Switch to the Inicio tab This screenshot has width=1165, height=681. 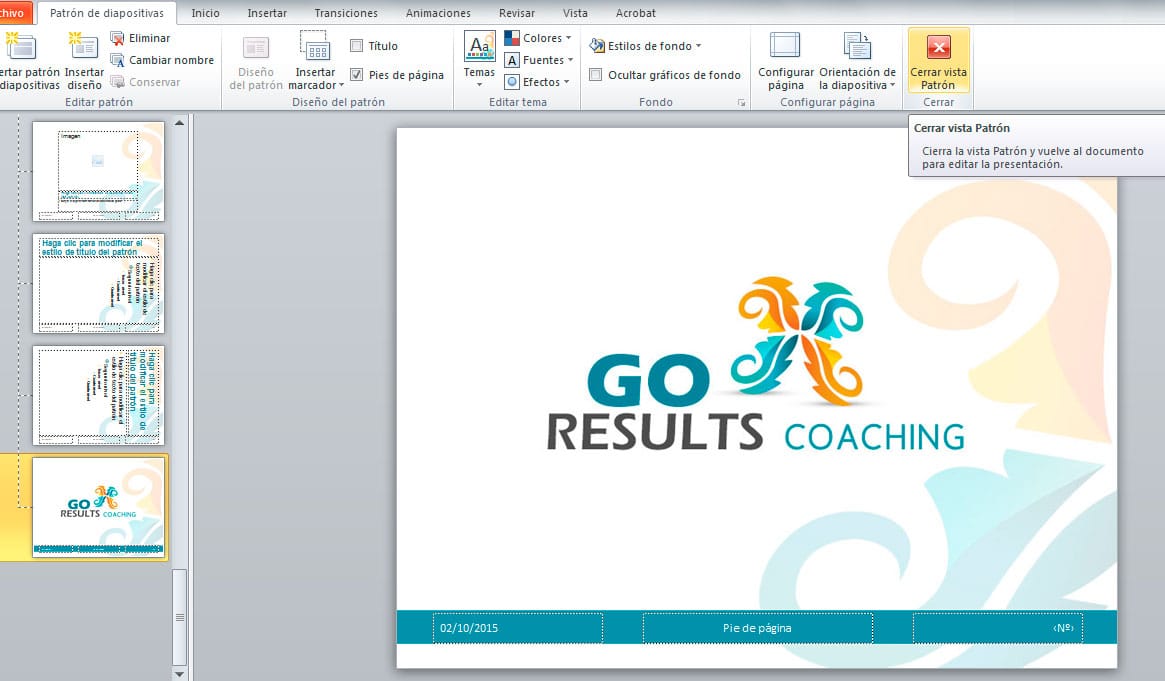(205, 13)
